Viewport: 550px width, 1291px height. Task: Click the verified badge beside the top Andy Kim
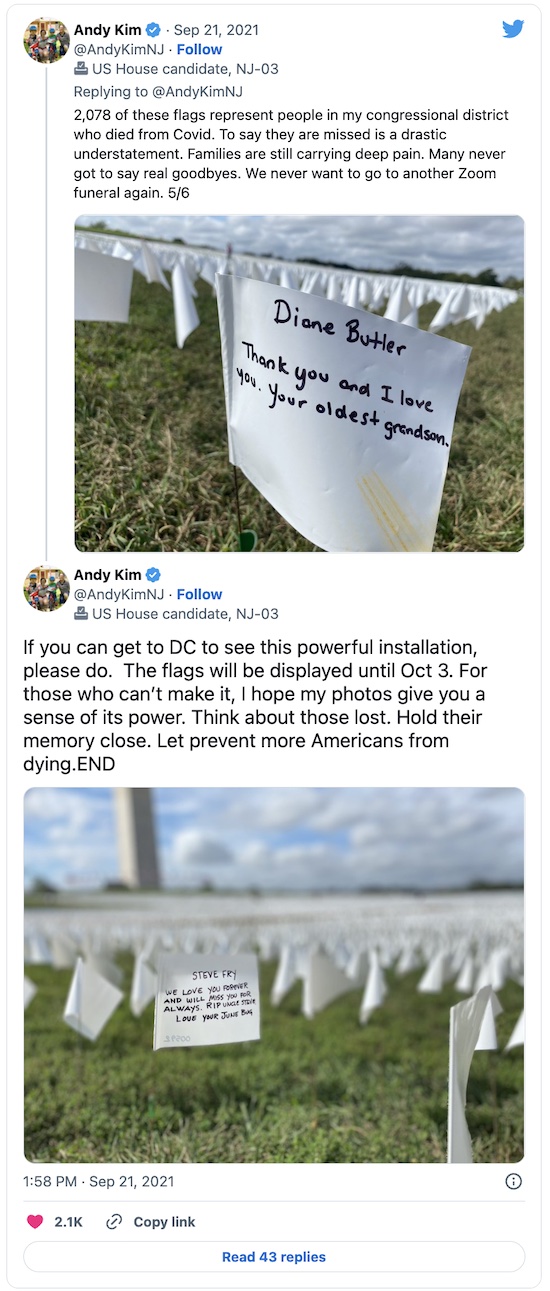tap(153, 30)
